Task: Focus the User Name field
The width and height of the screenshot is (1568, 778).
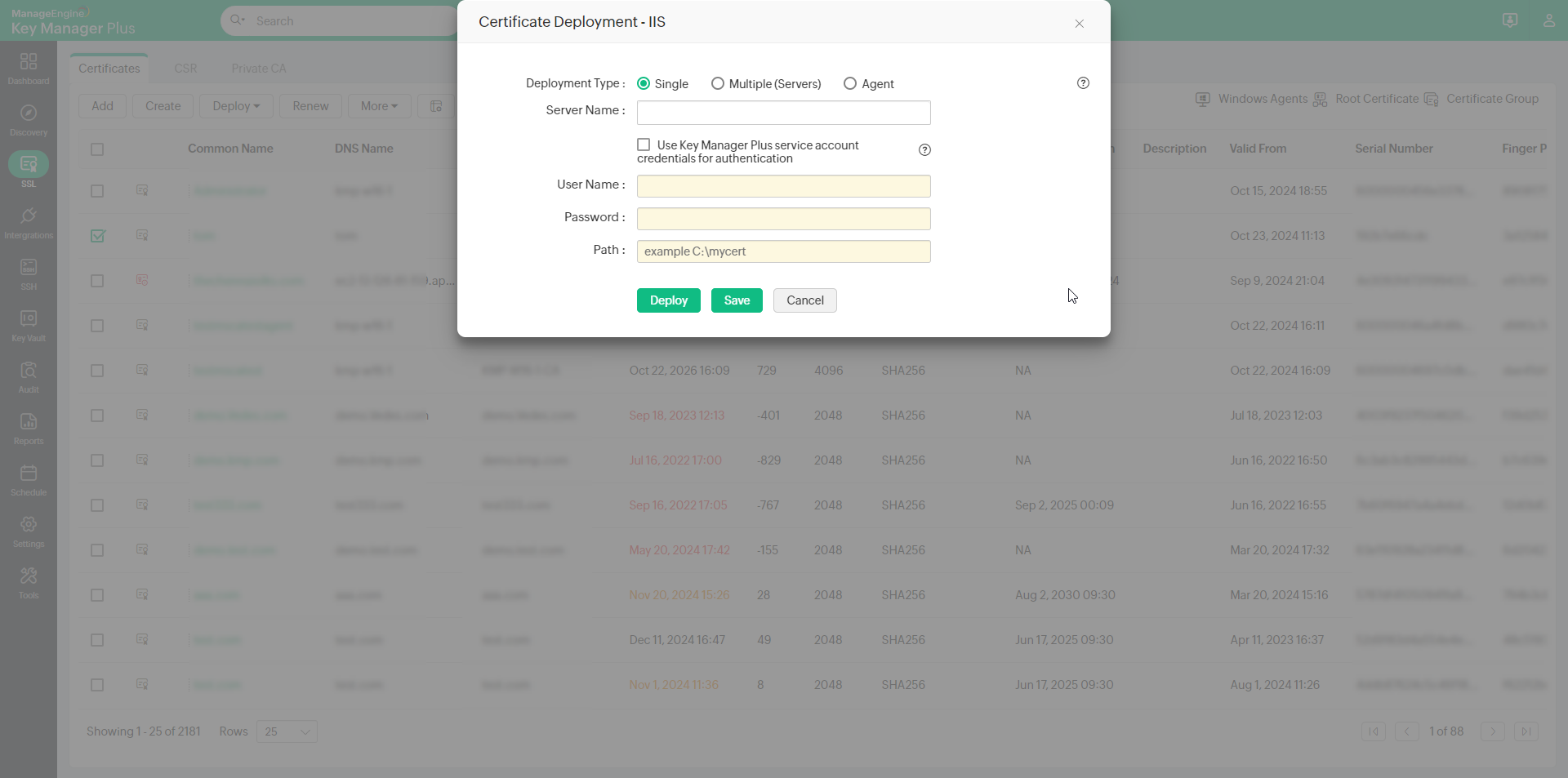Action: click(784, 186)
